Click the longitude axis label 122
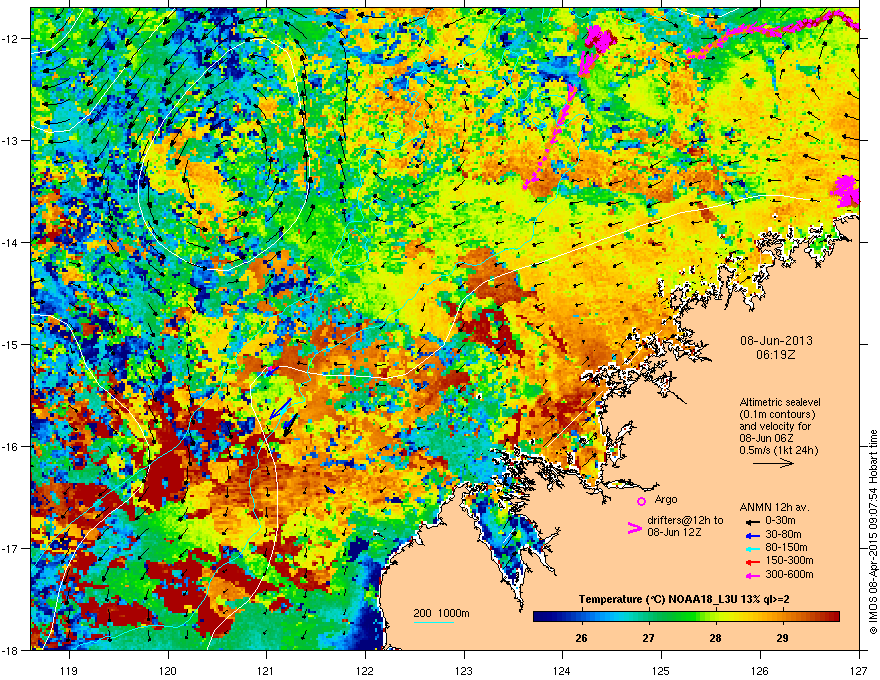880x680 pixels. [365, 670]
